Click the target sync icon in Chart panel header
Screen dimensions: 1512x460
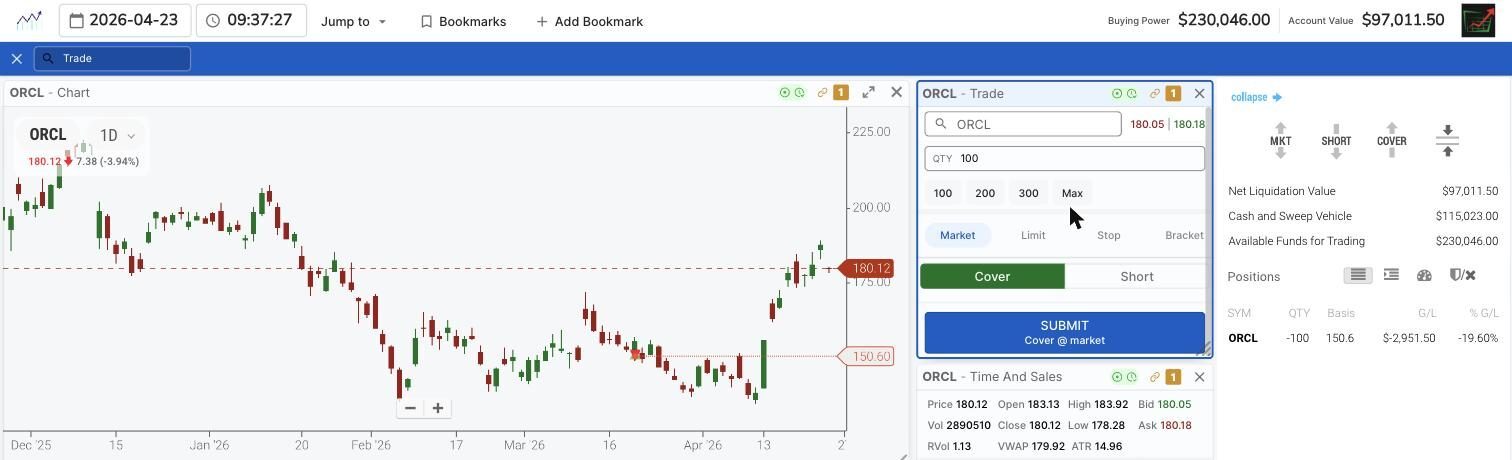pyautogui.click(x=785, y=93)
